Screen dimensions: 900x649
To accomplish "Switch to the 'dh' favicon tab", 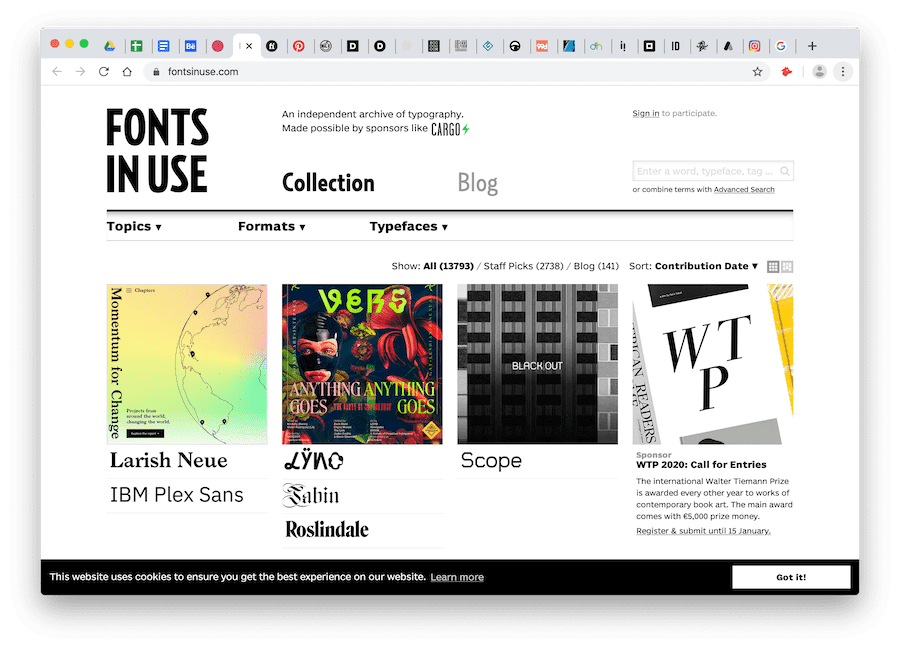I will tap(596, 46).
